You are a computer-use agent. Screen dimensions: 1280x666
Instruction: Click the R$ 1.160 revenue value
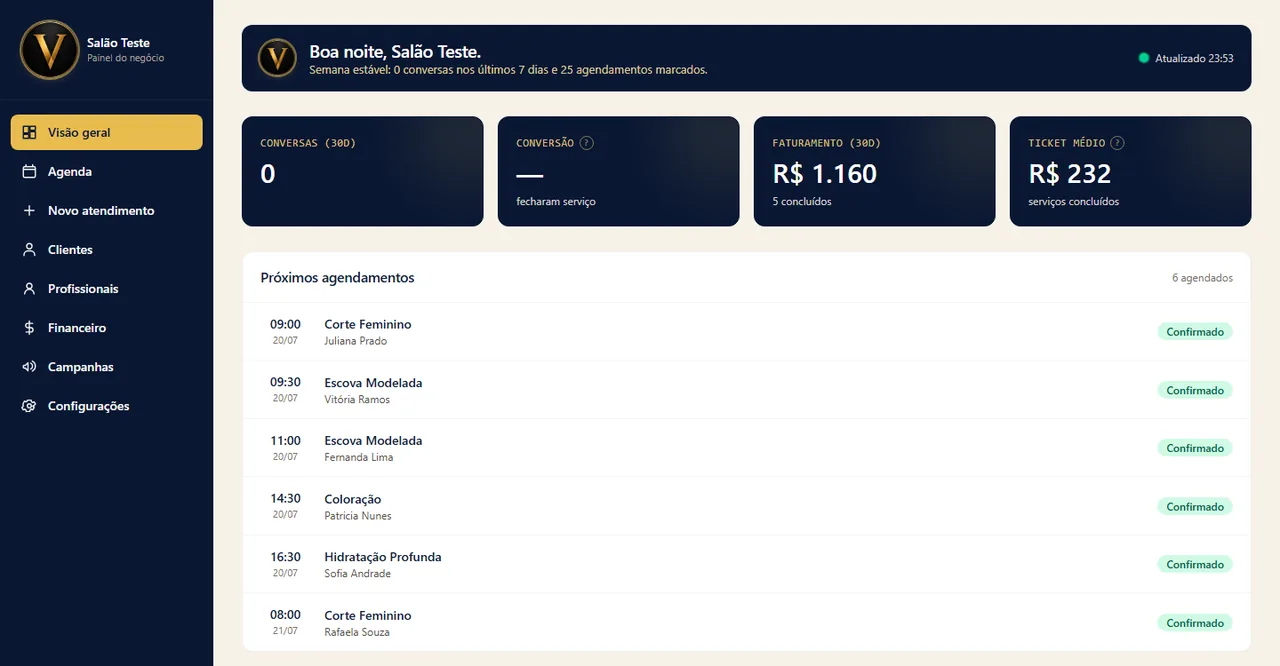point(825,174)
